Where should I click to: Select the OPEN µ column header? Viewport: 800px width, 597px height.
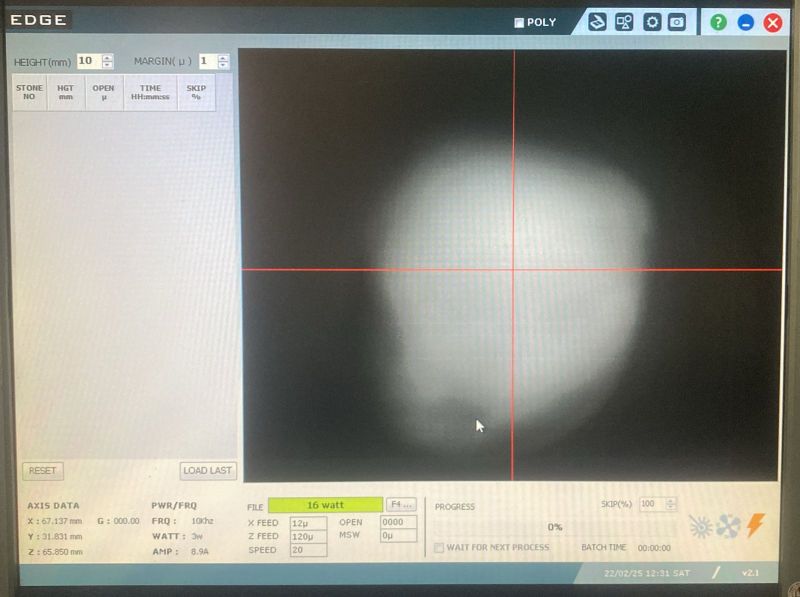(x=104, y=92)
